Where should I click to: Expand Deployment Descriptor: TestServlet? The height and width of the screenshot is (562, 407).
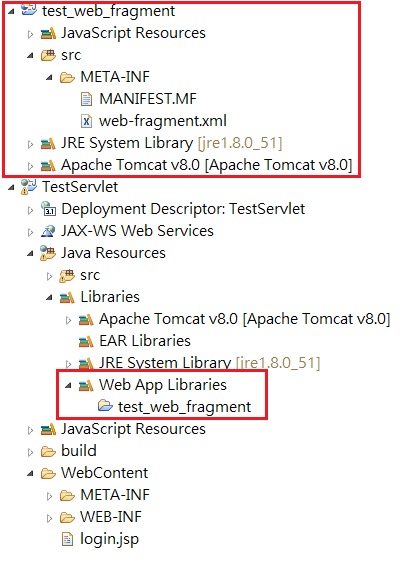tap(30, 210)
